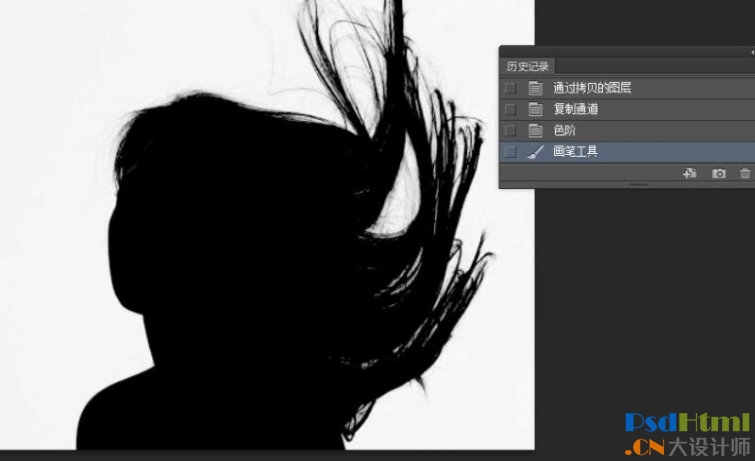Click the brush icon of 画笔工具 state

(535, 152)
